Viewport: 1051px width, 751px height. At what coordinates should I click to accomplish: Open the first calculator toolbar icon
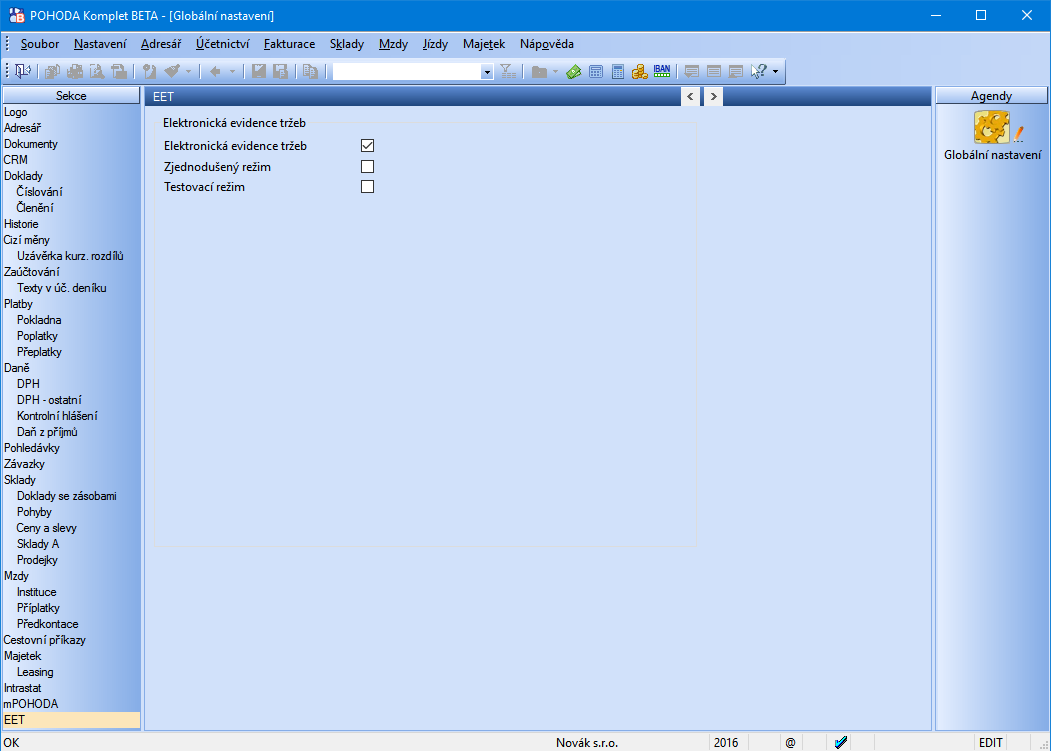click(596, 71)
